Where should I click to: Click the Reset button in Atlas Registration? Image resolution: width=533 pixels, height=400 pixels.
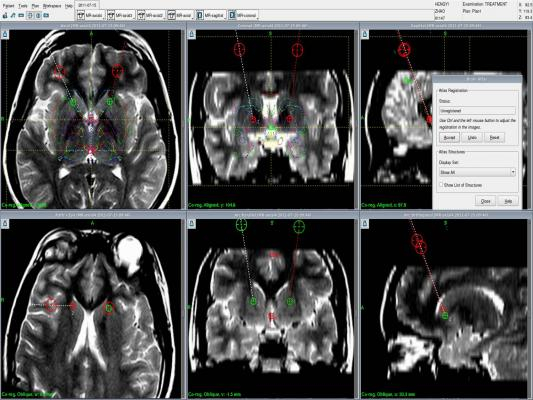pyautogui.click(x=494, y=138)
